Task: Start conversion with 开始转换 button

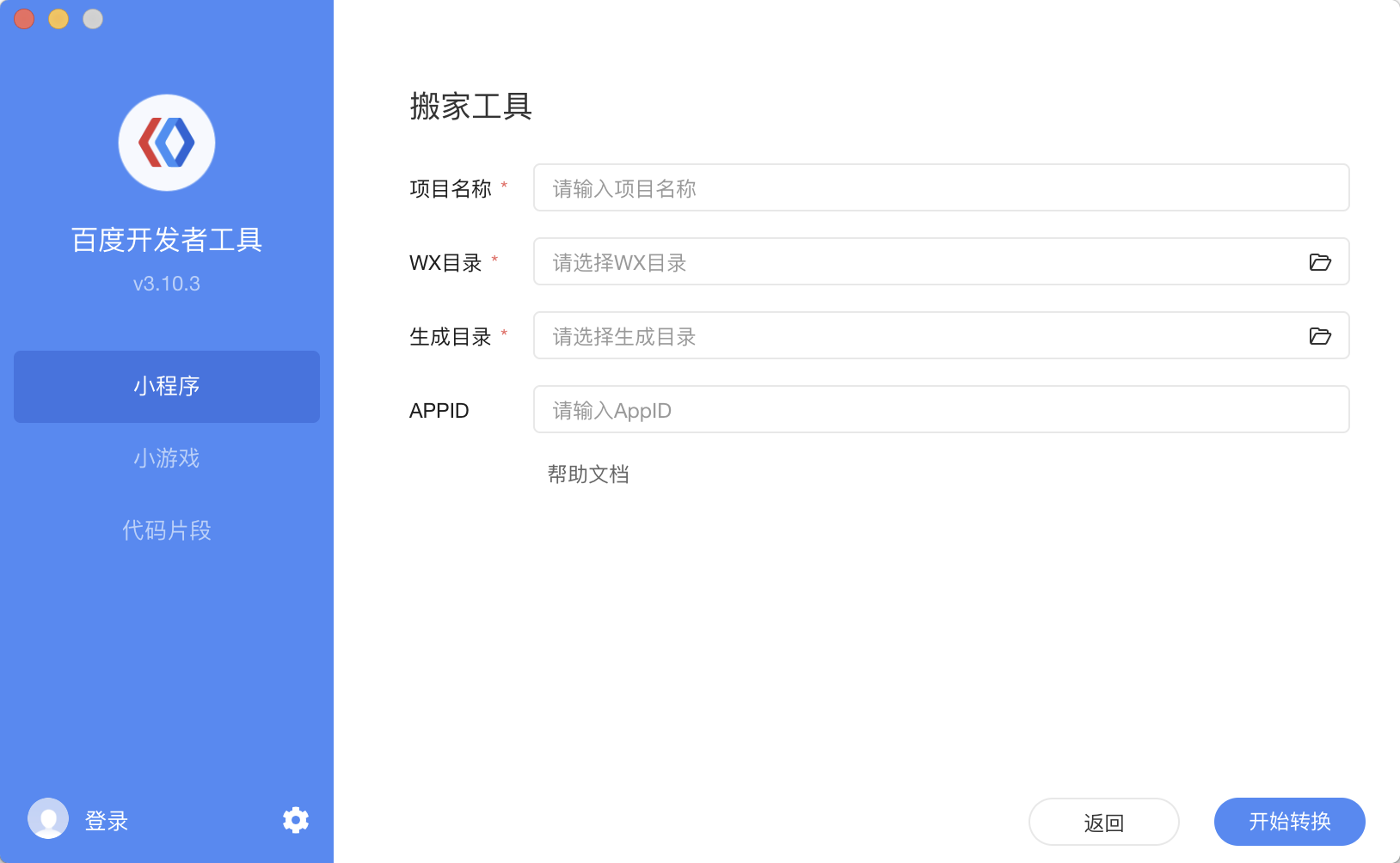Action: 1289,822
